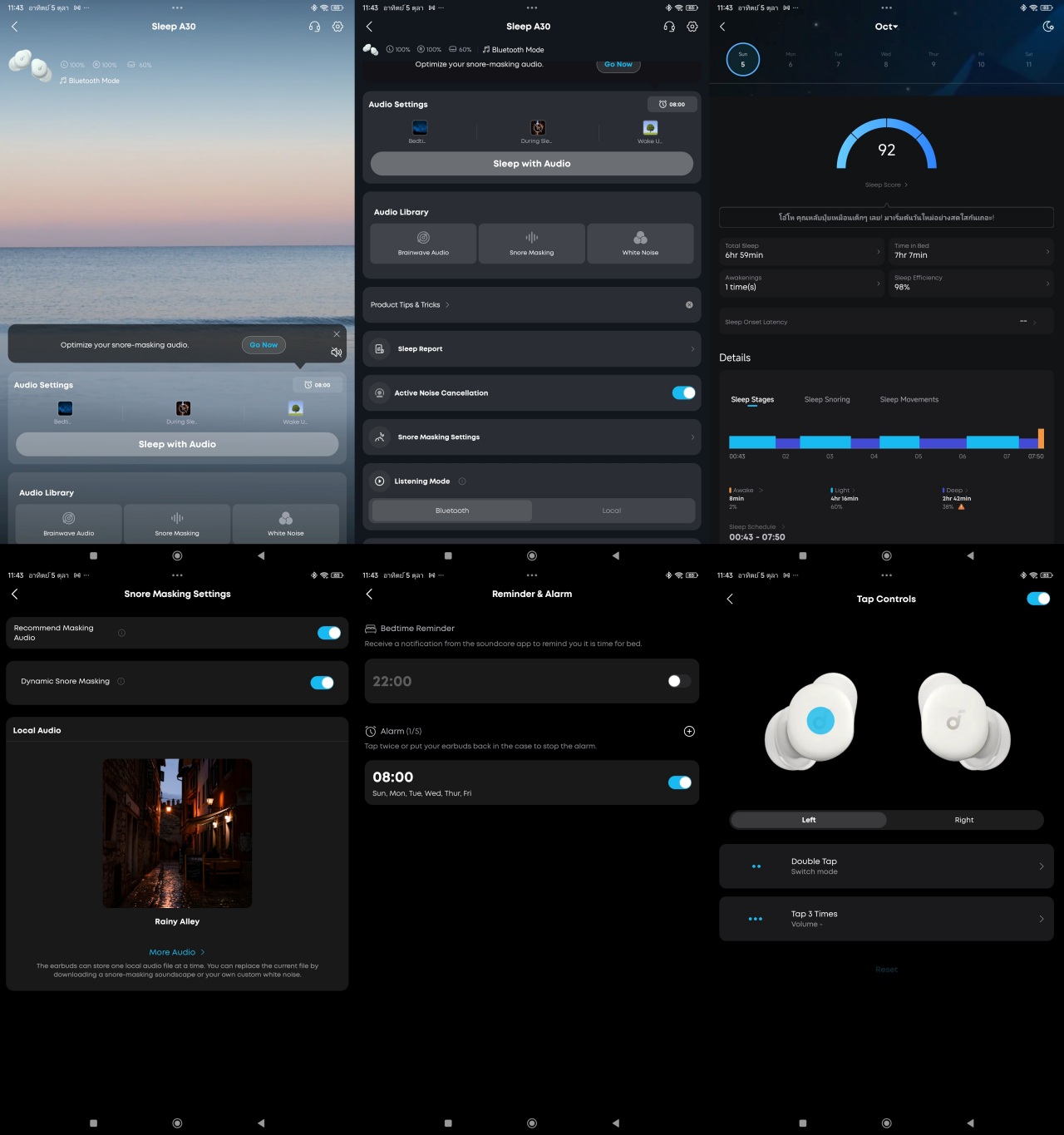Open the gear settings icon beside headphones
The image size is (1064, 1135).
[x=337, y=26]
